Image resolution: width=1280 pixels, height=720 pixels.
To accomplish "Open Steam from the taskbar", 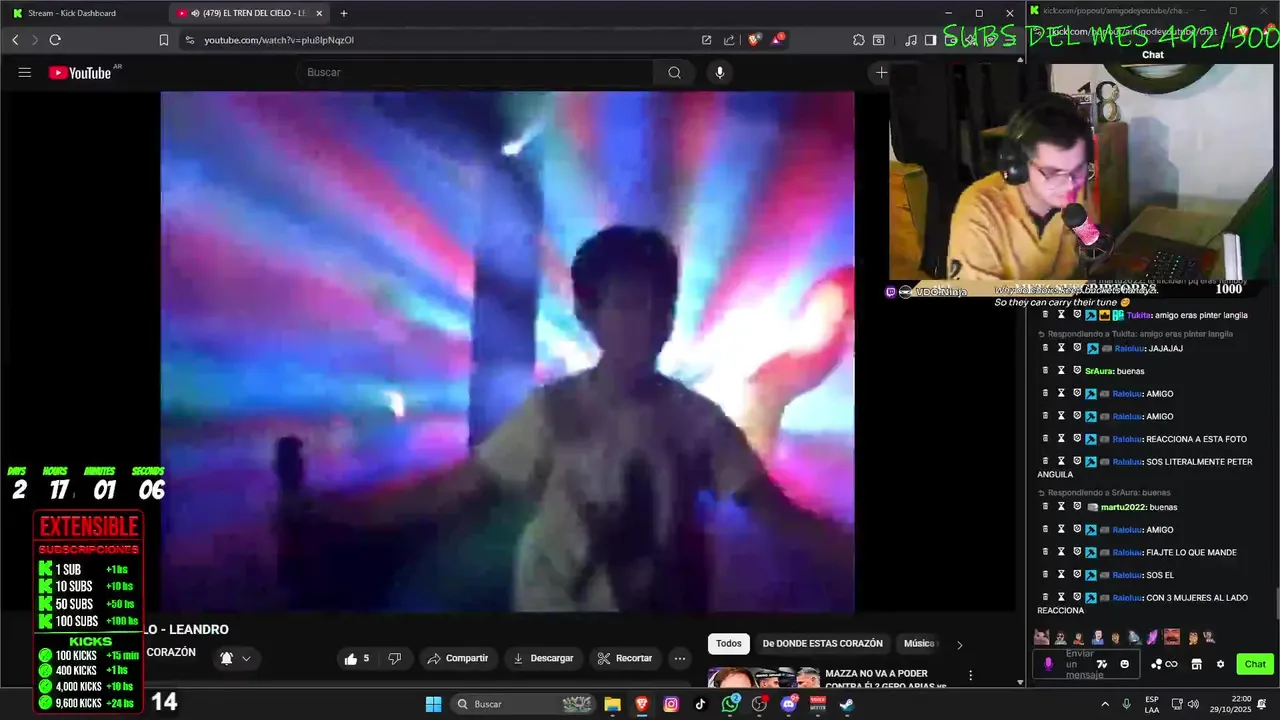I will coord(847,704).
